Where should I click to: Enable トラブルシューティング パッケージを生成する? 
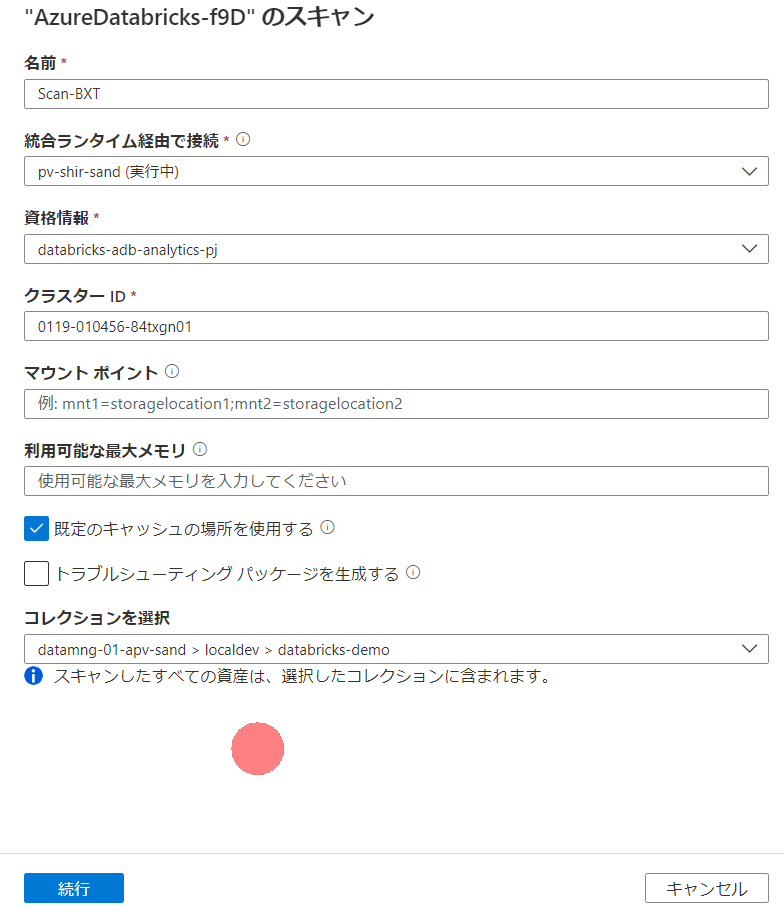pyautogui.click(x=36, y=573)
